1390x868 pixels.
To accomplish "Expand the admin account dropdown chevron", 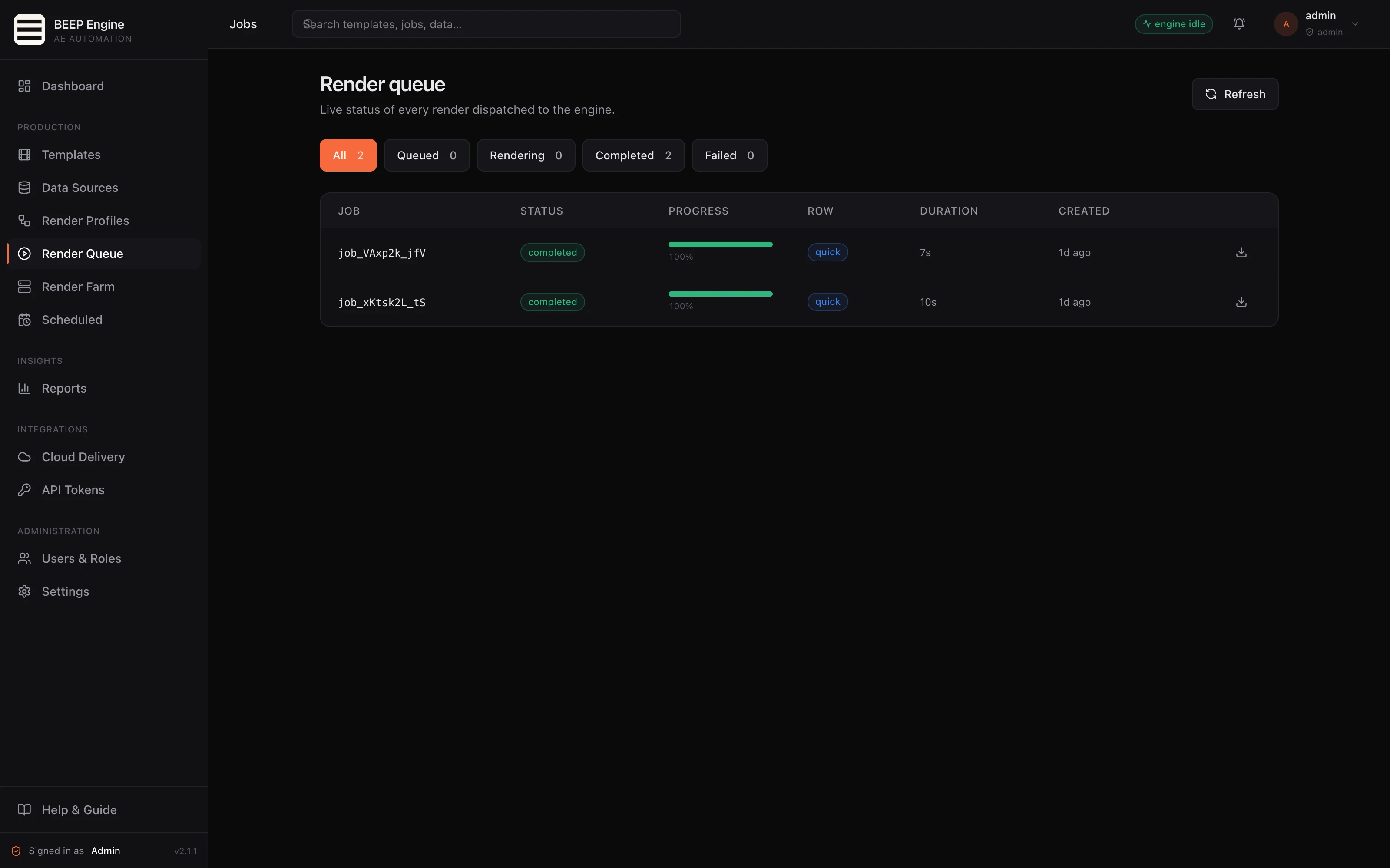I will point(1355,24).
